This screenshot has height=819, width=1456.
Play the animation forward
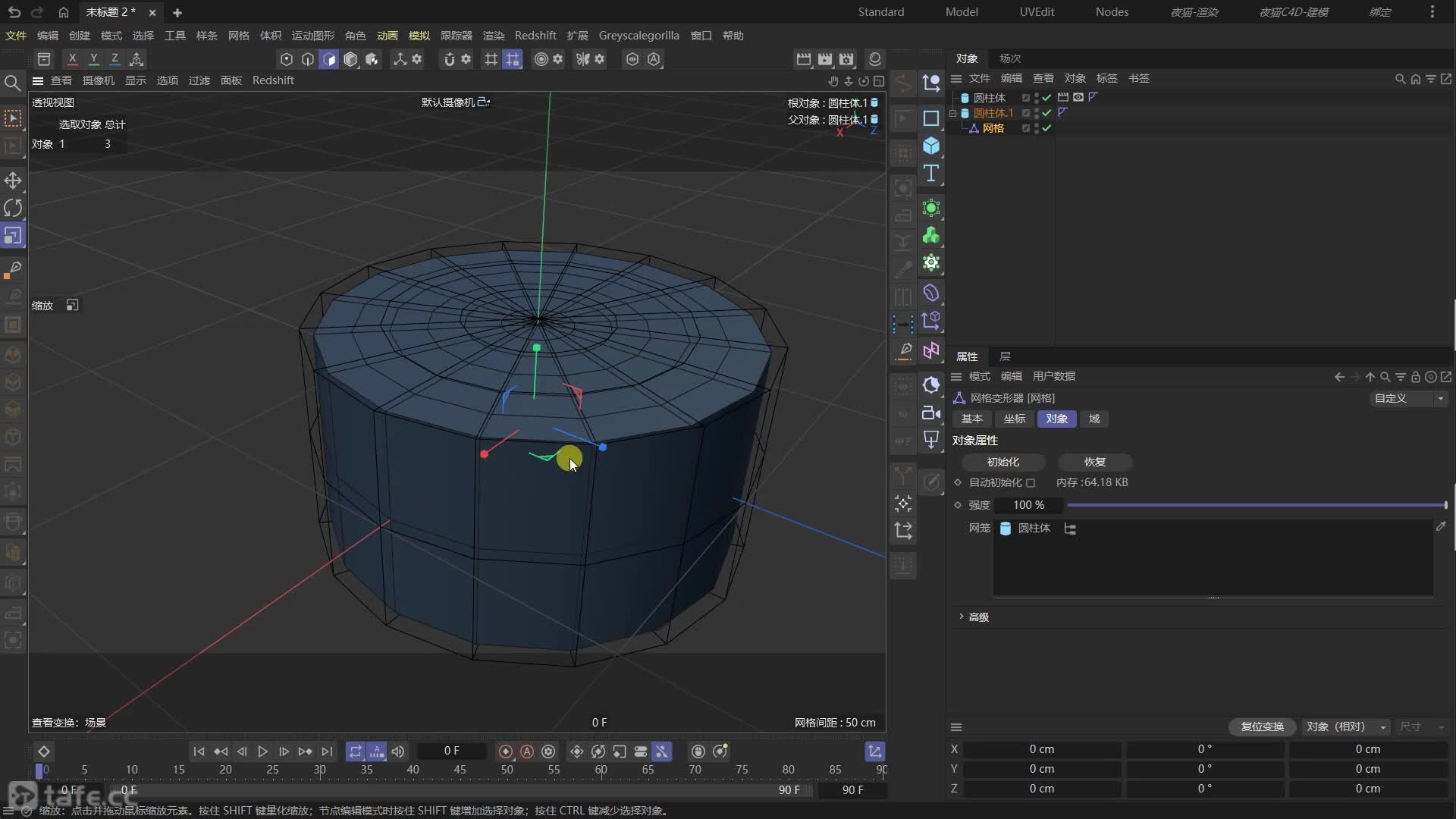(x=262, y=752)
